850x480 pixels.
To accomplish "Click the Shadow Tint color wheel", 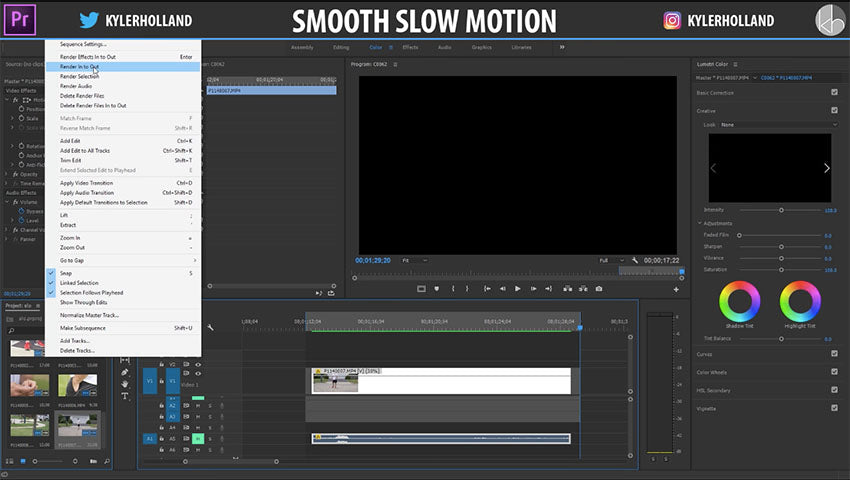I will coord(739,301).
